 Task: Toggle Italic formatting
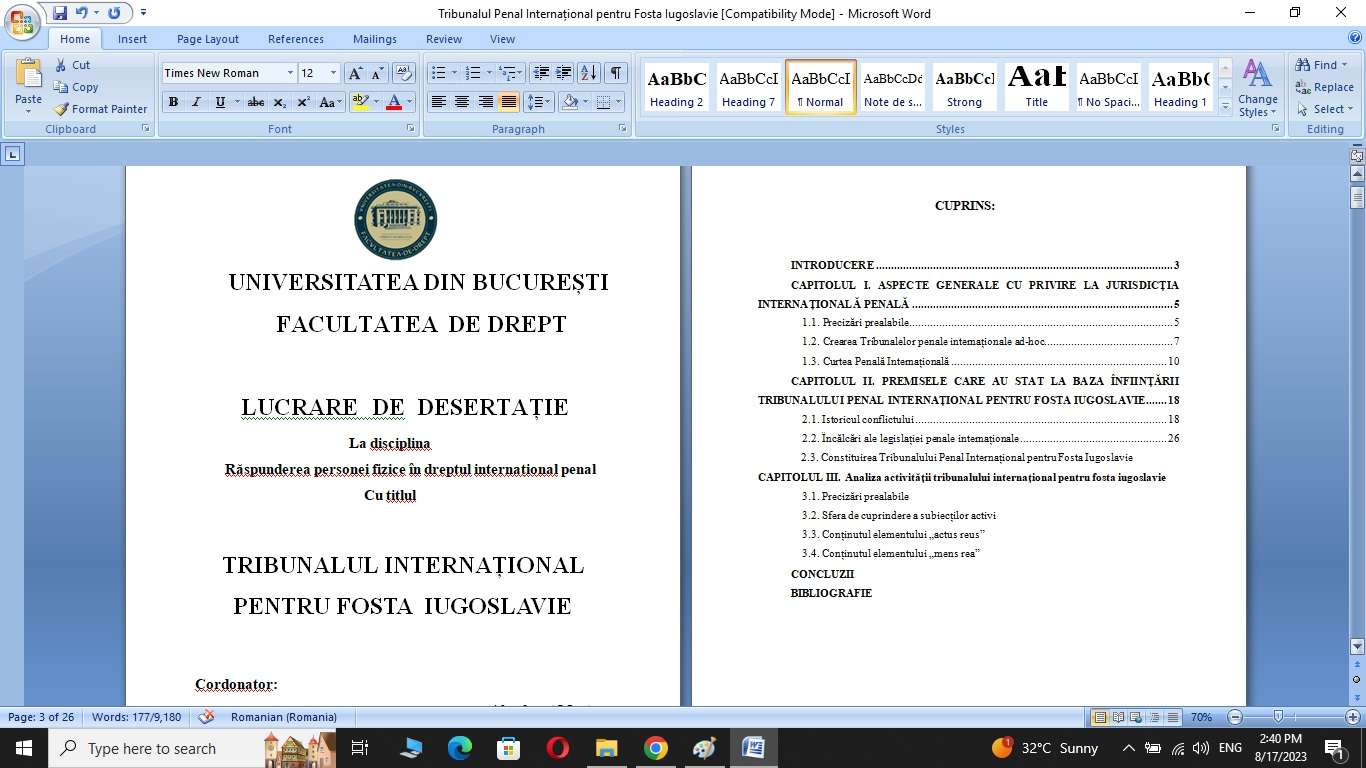196,102
